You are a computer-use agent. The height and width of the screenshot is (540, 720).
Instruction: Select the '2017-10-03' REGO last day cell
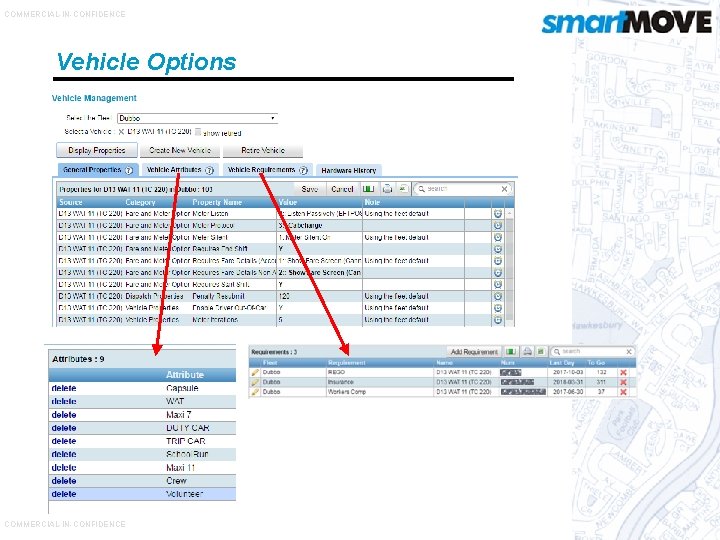tap(568, 372)
